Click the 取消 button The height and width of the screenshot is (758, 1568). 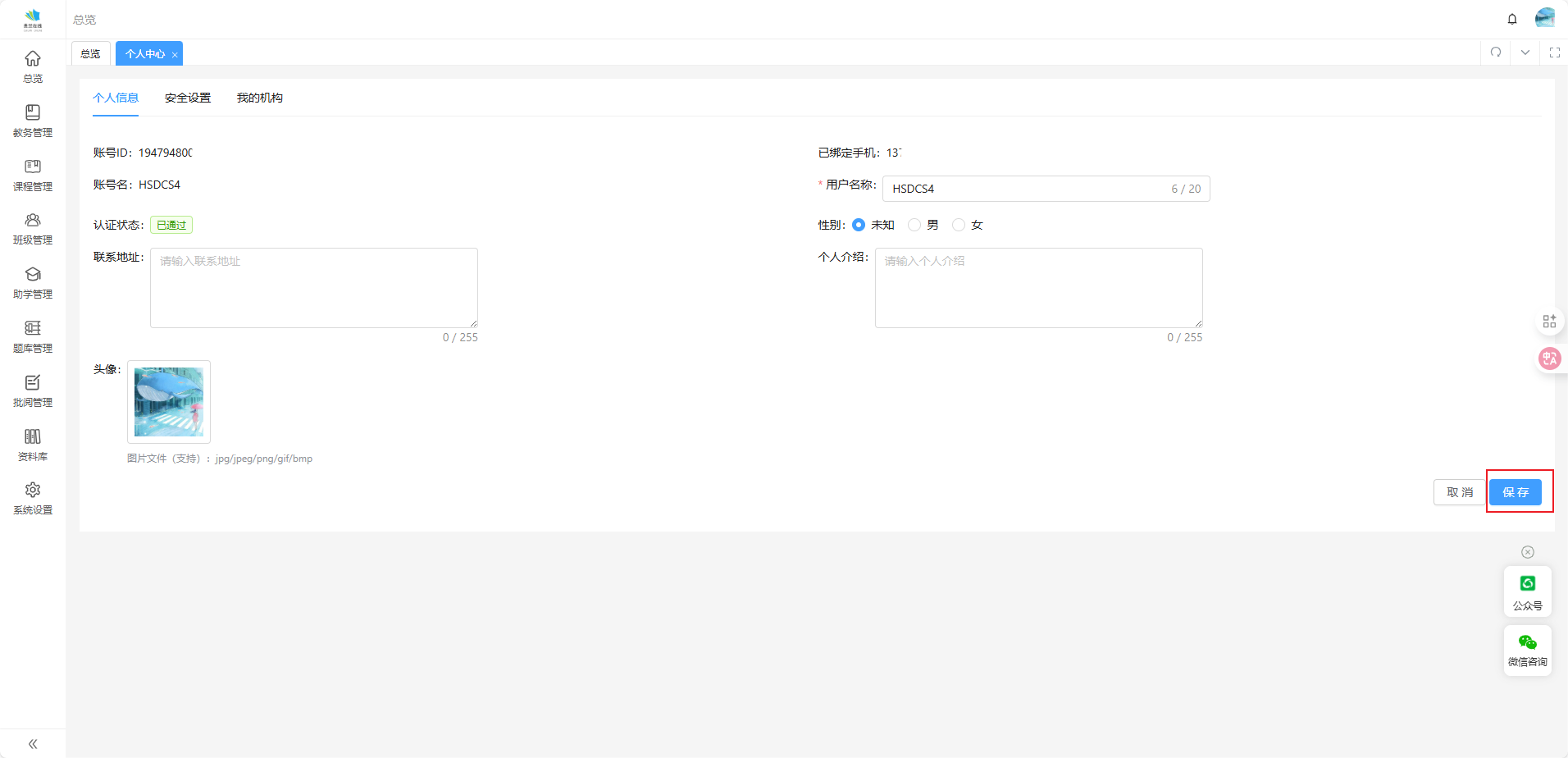point(1459,492)
